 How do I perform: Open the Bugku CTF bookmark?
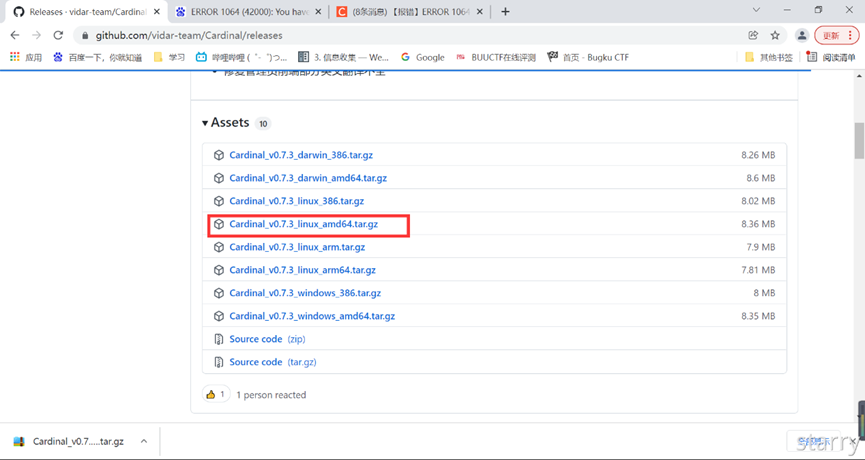click(x=588, y=57)
